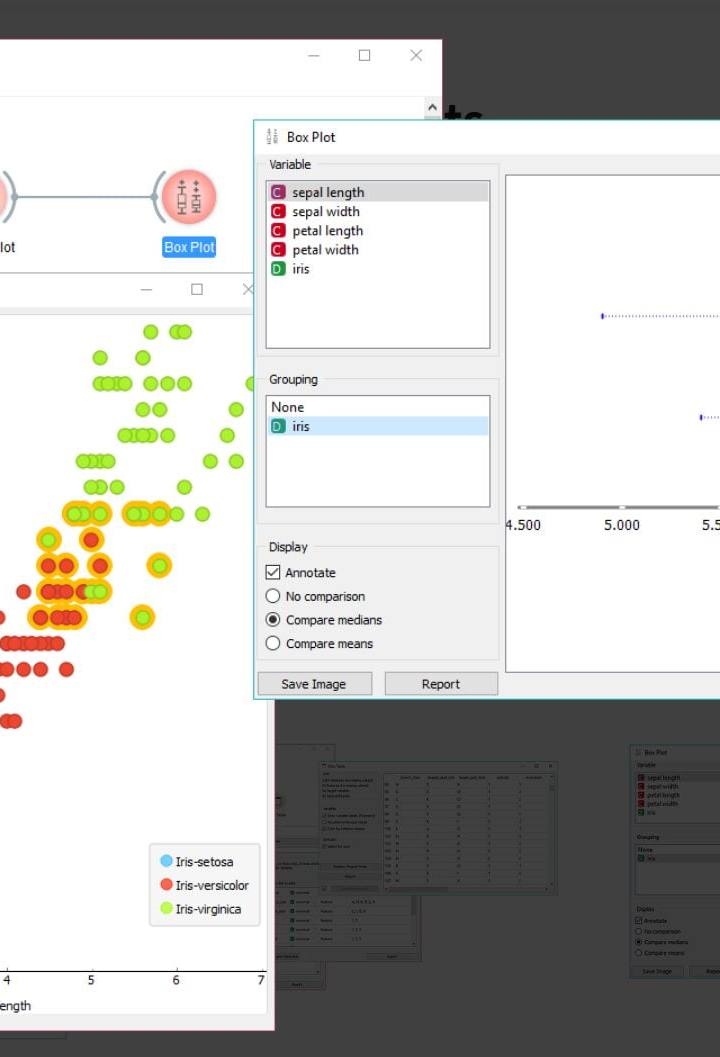
Task: Click the Iris-virginica legend entry
Action: (200, 909)
